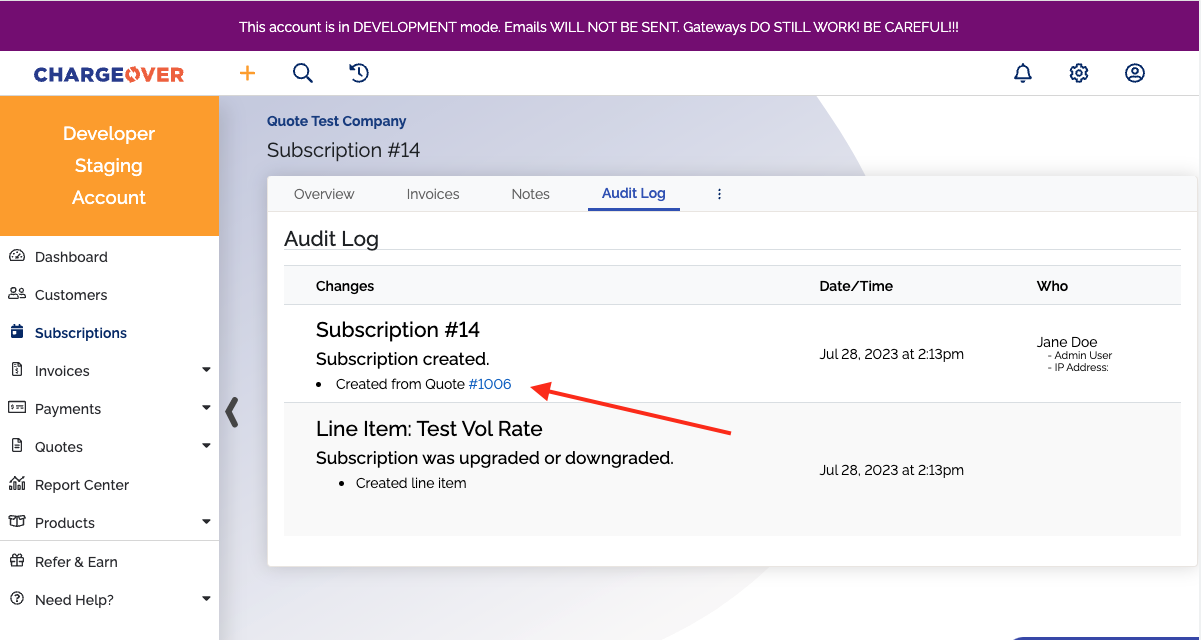Switch to the Notes tab
The width and height of the screenshot is (1201, 640).
pos(531,194)
